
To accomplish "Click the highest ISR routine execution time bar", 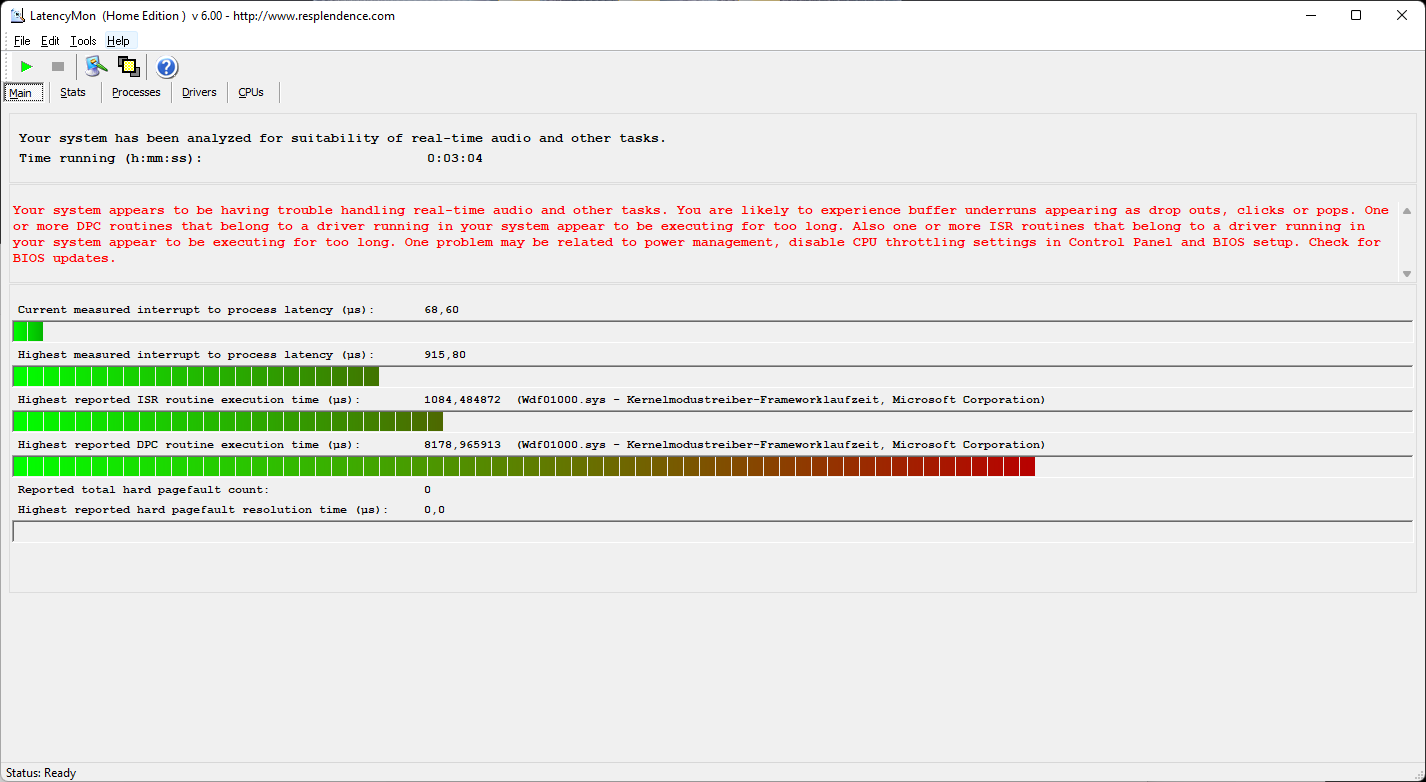I will coord(228,422).
